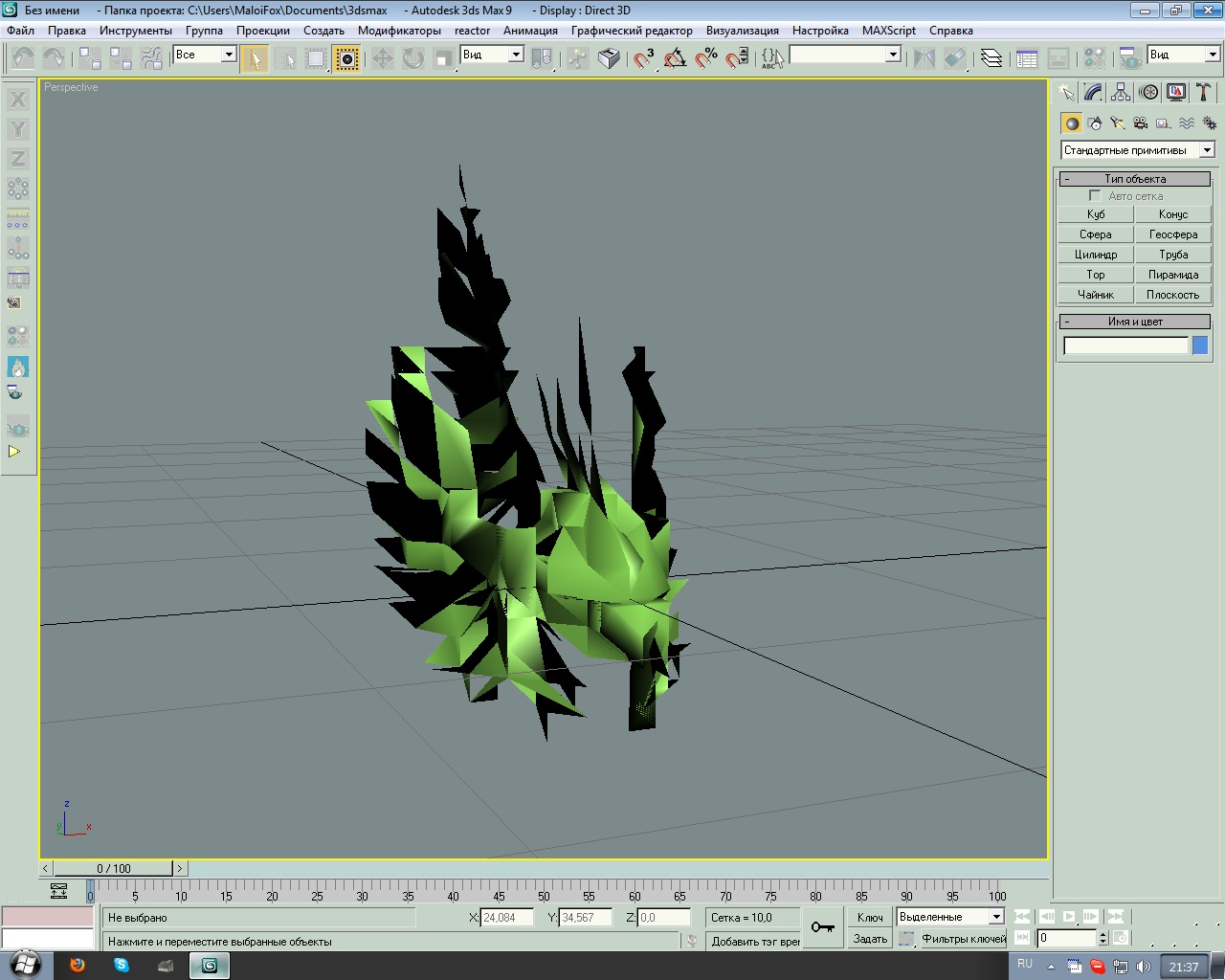Toggle the Angle Snap magnet

tap(675, 58)
